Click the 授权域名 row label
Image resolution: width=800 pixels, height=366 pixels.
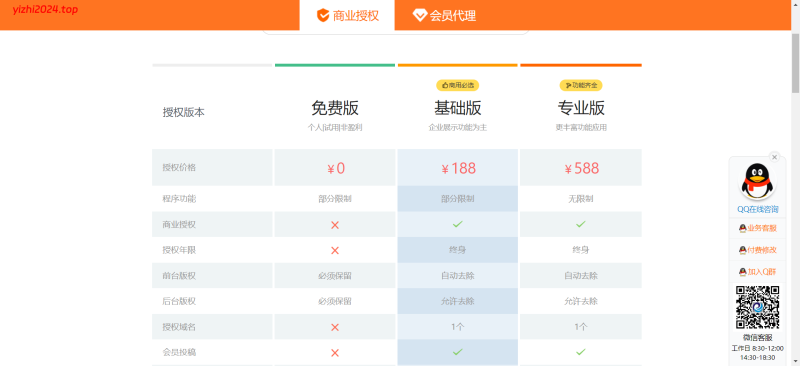pyautogui.click(x=179, y=327)
